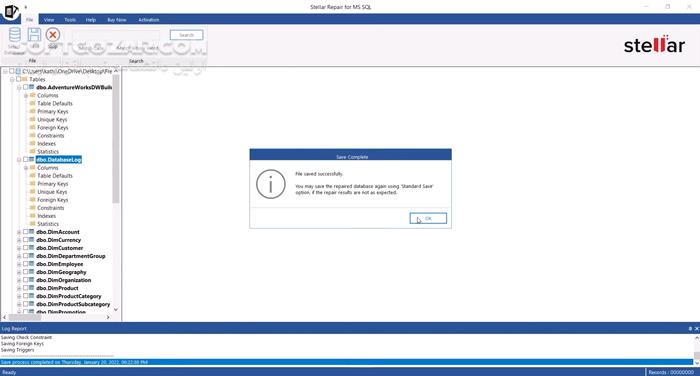Screen dimensions: 700x376
Task: Click folder icon of Statistics under dbo.DatabaseLog
Action: tap(33, 224)
